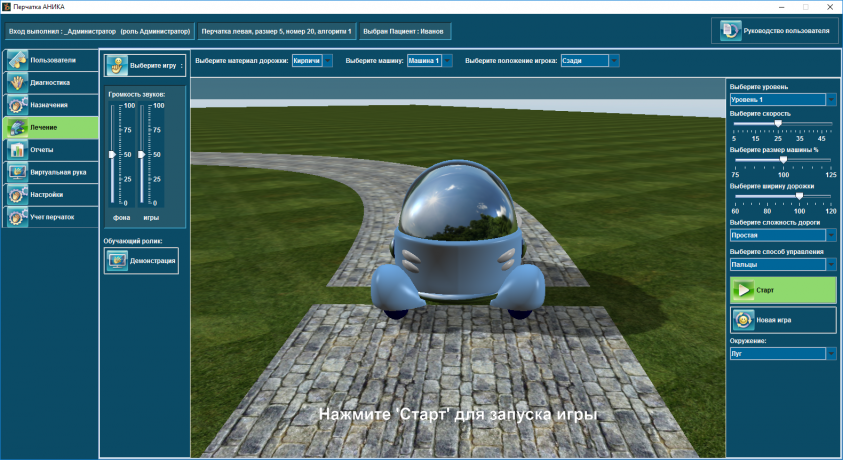Click the Пользователи sidebar icon
This screenshot has width=843, height=460.
[16, 60]
